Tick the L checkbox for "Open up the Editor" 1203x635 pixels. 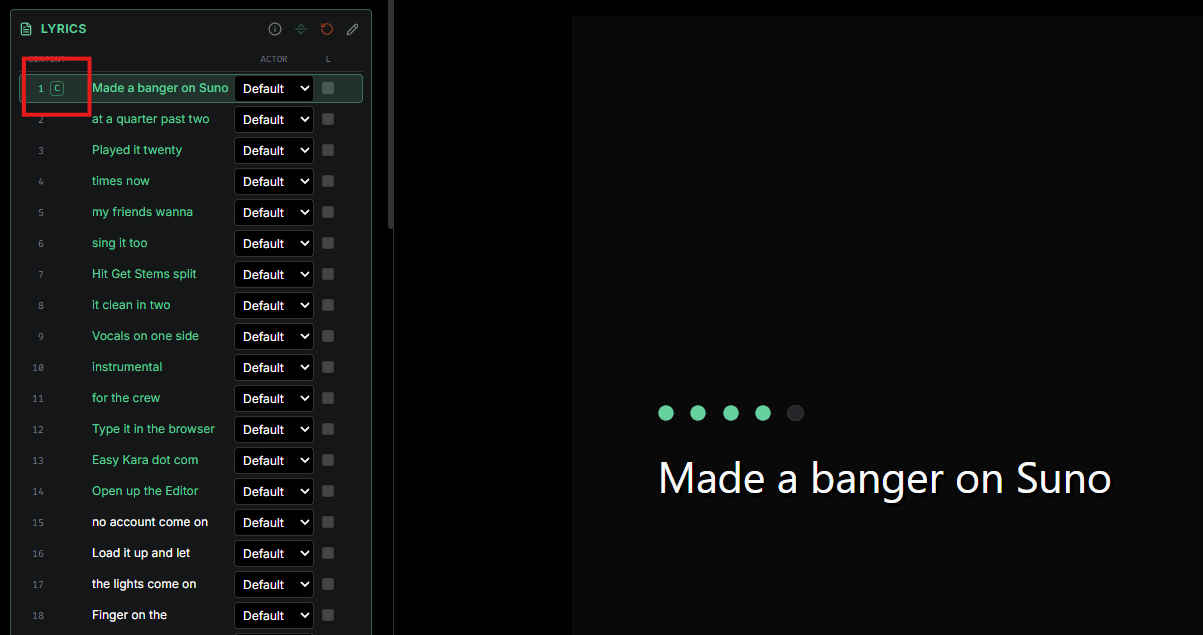click(x=328, y=491)
